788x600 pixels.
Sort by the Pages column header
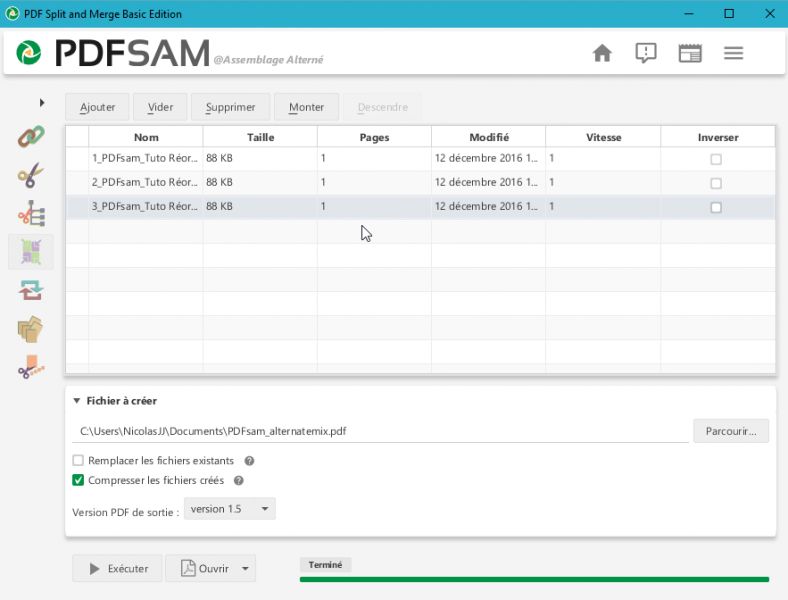(x=374, y=137)
